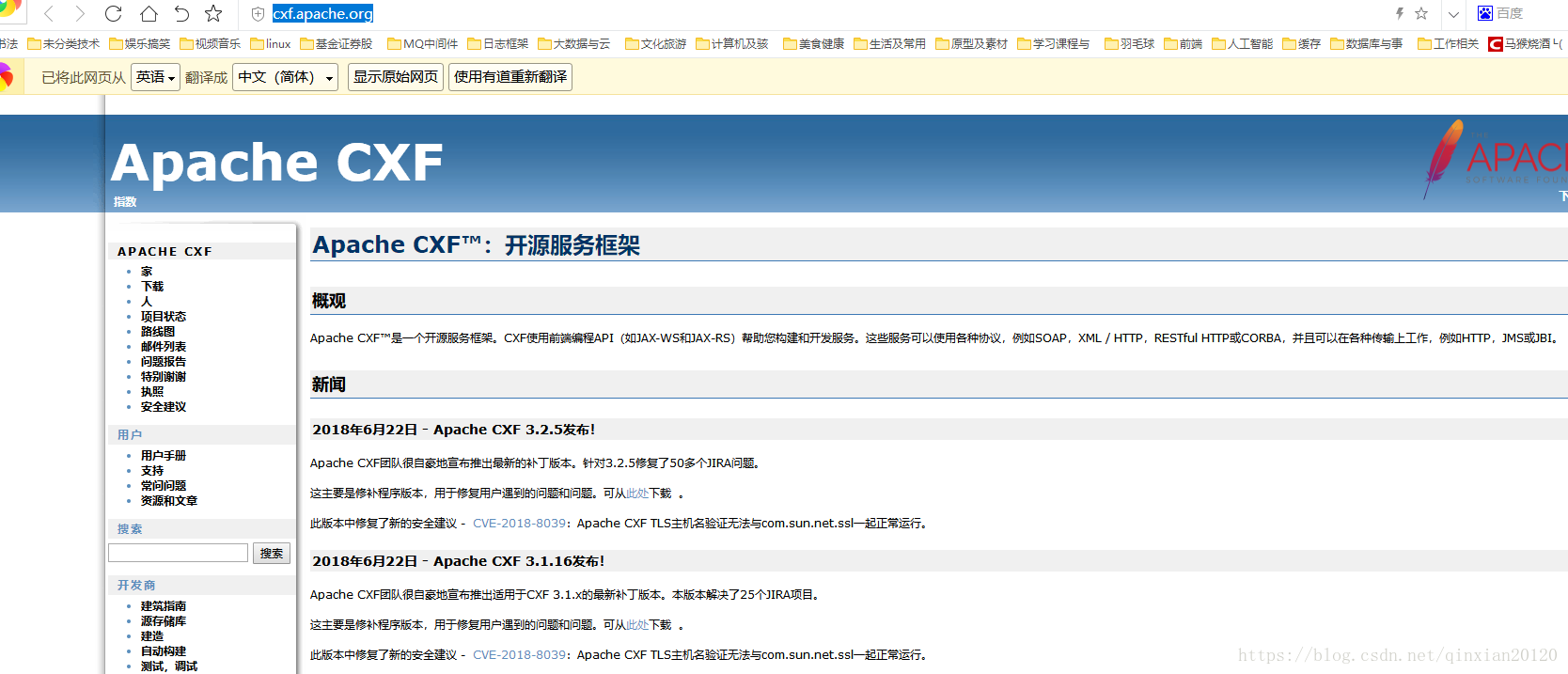This screenshot has height=674, width=1568.
Task: Open the 大数据与云 bookmark folder
Action: 574,44
